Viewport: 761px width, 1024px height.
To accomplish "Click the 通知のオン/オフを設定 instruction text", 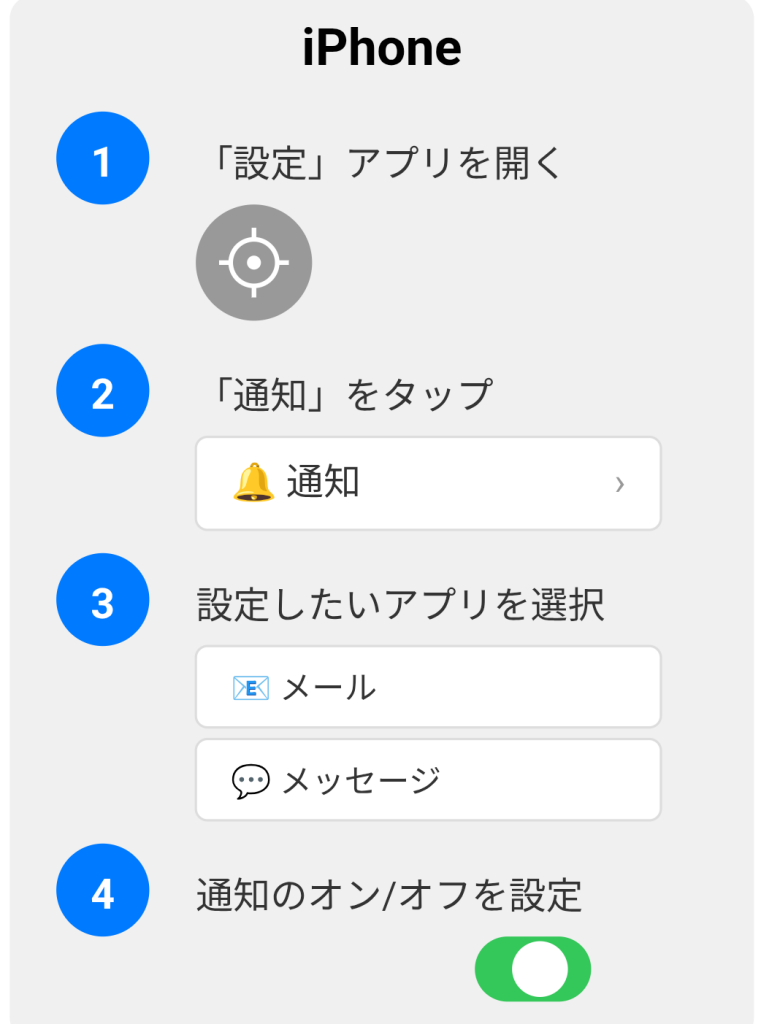I will click(x=389, y=894).
